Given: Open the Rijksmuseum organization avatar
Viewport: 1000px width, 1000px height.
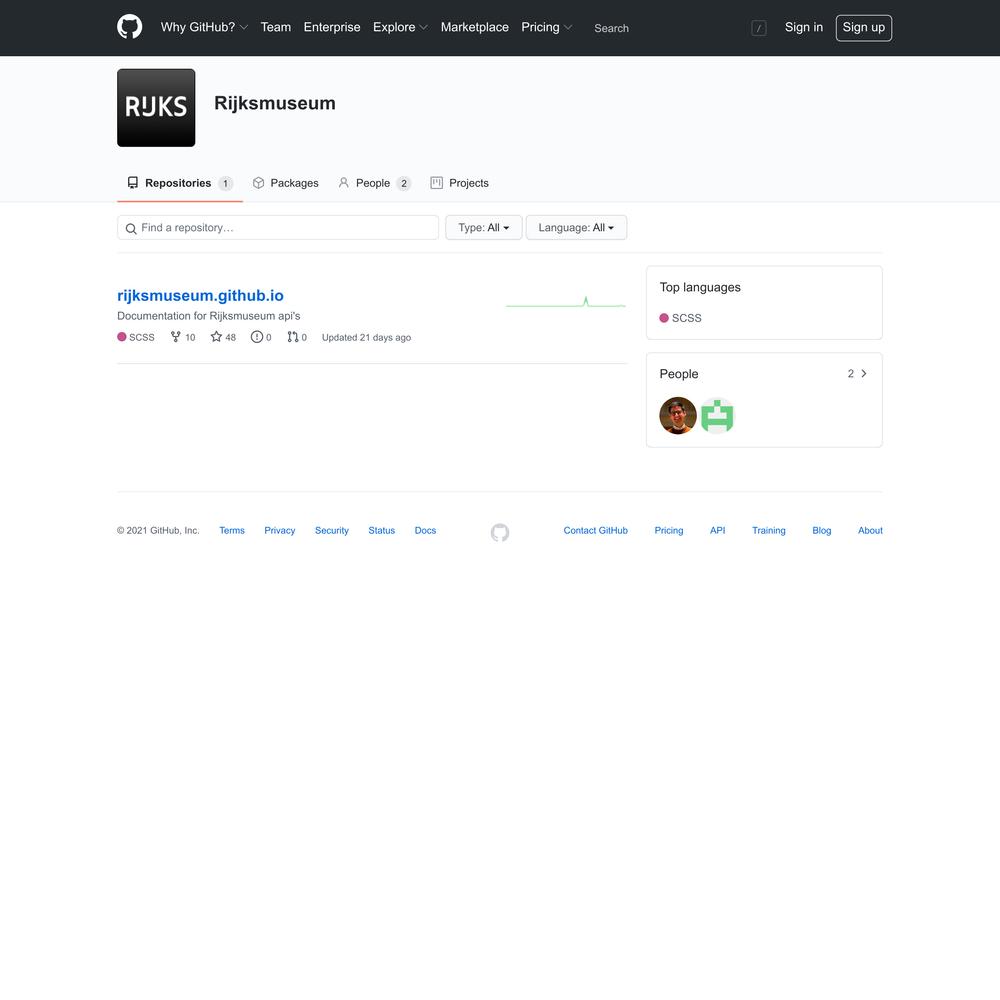Looking at the screenshot, I should (156, 108).
